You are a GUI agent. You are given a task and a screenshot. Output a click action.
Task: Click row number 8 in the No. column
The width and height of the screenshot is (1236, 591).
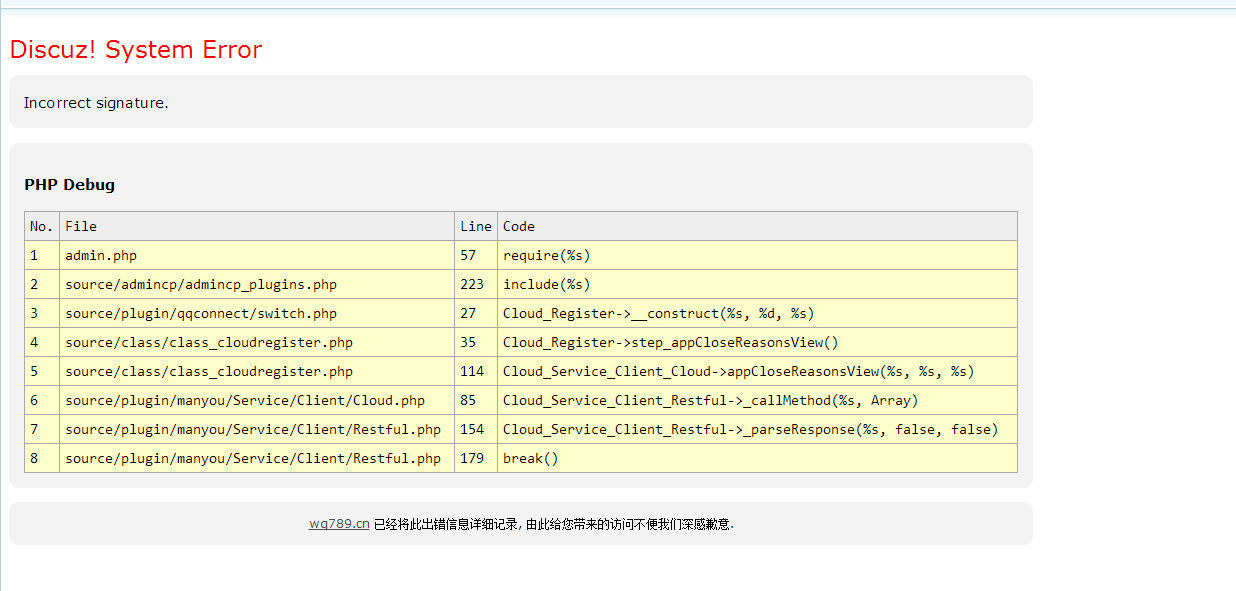42,458
